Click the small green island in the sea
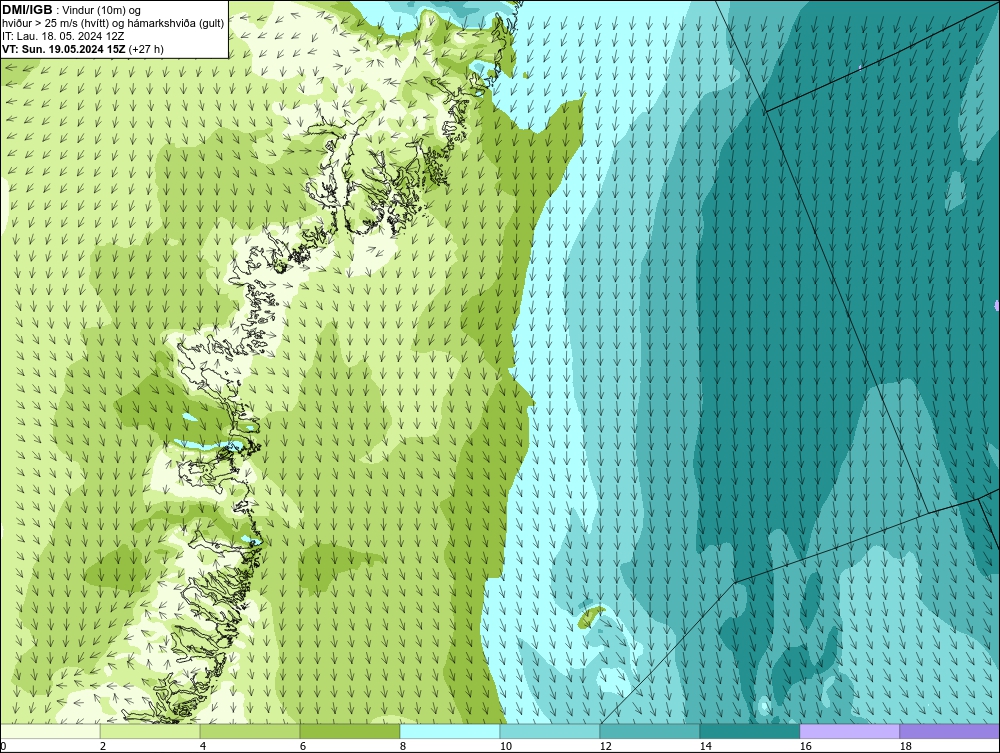This screenshot has width=1000, height=753. point(591,616)
